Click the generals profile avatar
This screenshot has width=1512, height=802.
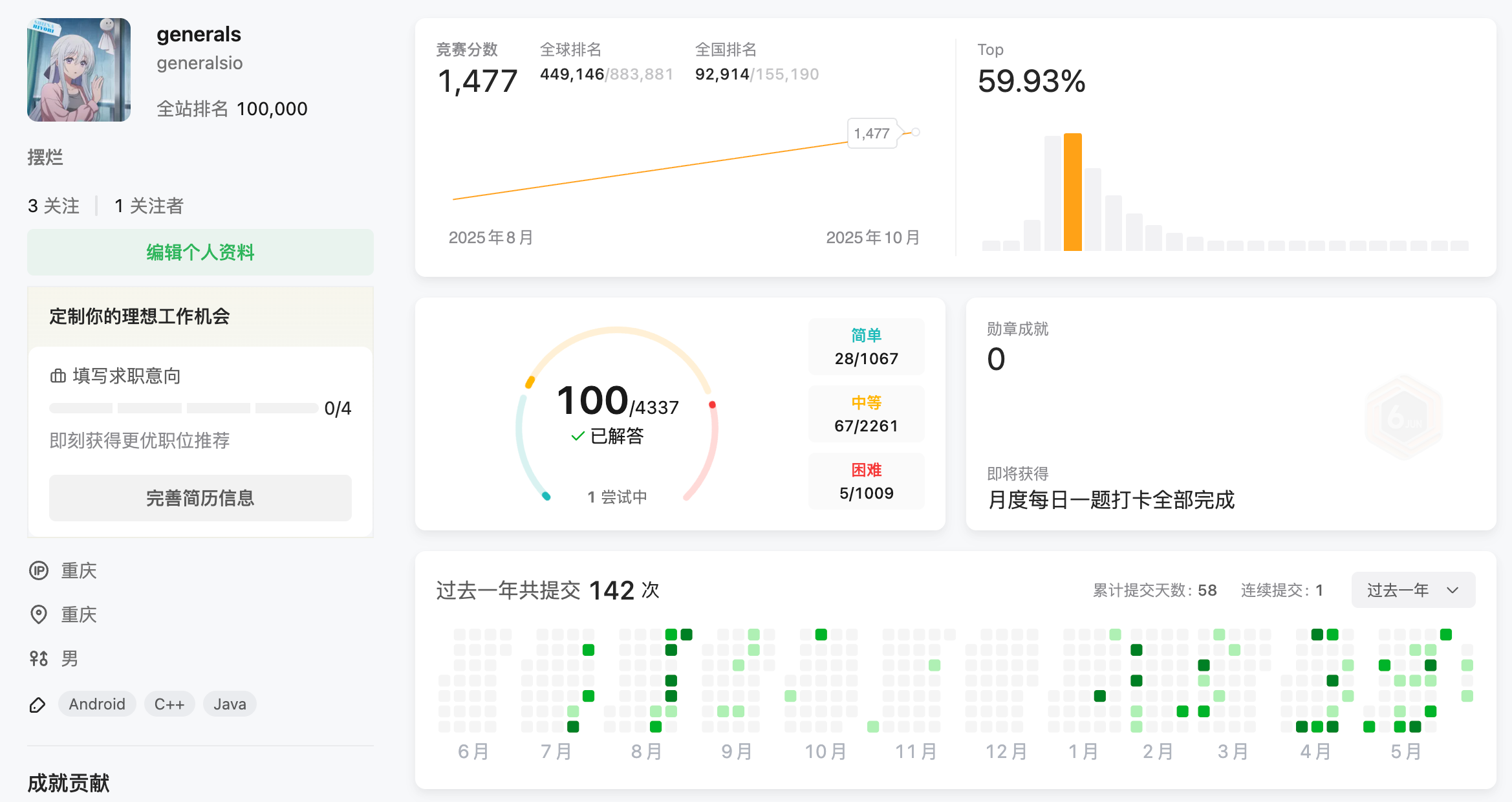(79, 70)
